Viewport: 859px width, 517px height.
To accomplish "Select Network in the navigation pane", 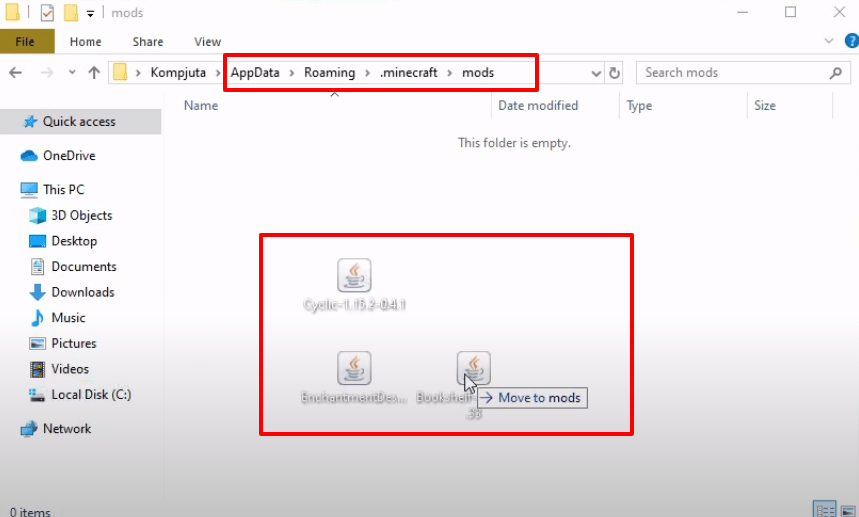I will pos(67,429).
